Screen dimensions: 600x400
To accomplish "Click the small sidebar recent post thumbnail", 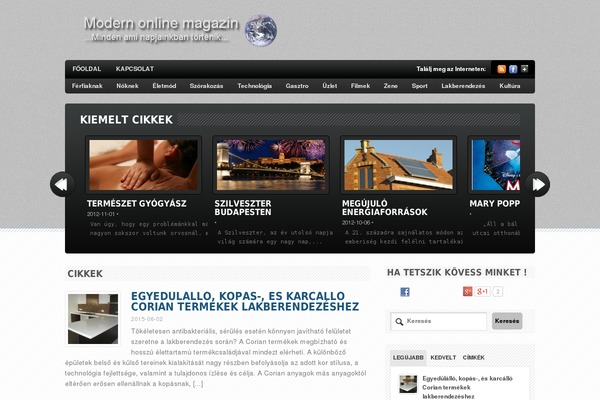I will 408,384.
